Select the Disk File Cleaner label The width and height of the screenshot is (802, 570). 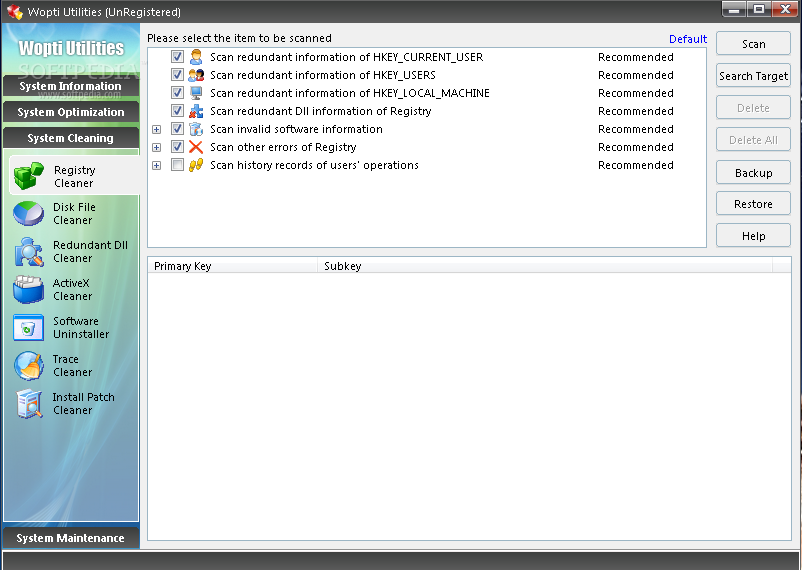click(74, 214)
